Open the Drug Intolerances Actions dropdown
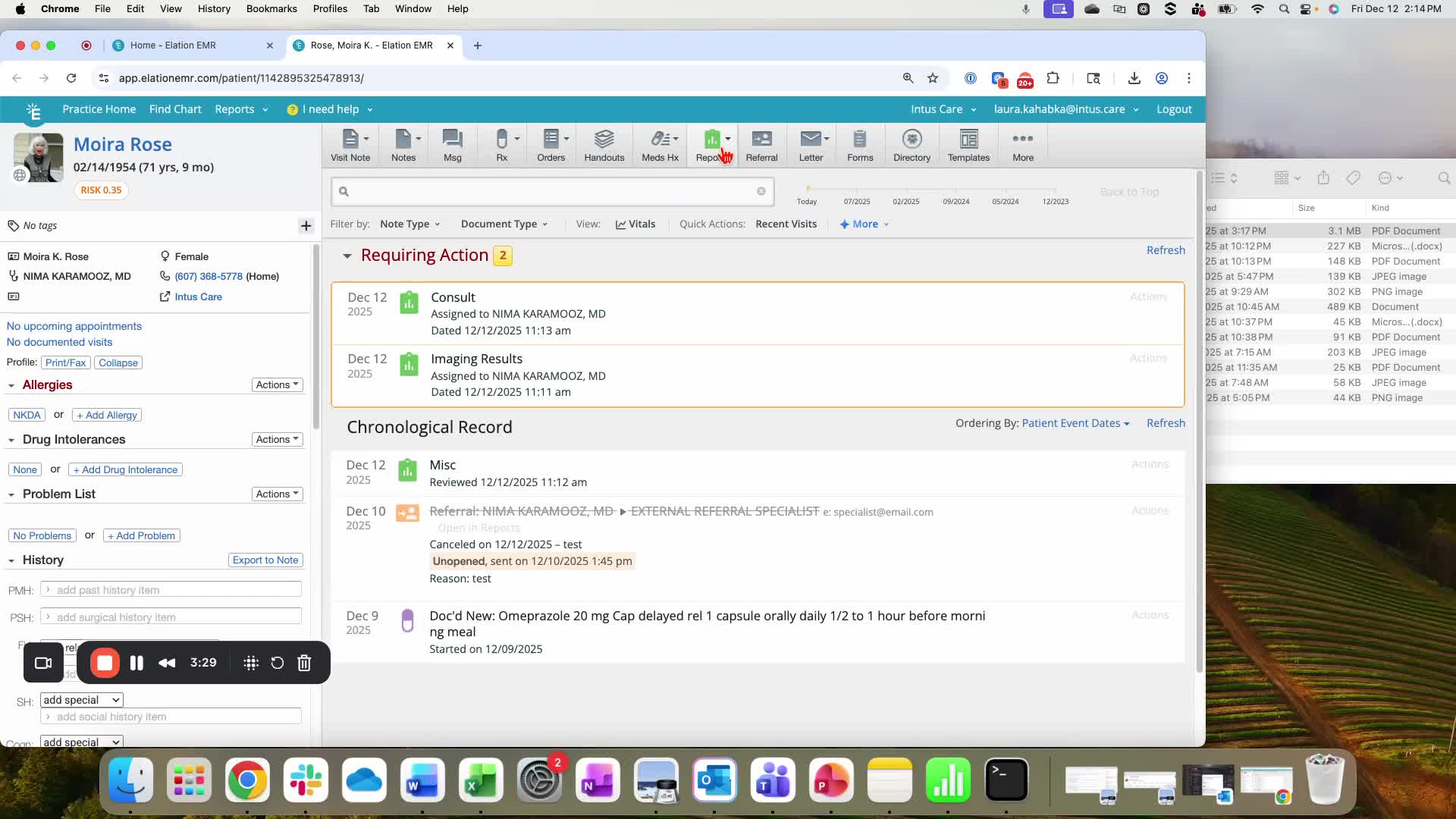 277,440
